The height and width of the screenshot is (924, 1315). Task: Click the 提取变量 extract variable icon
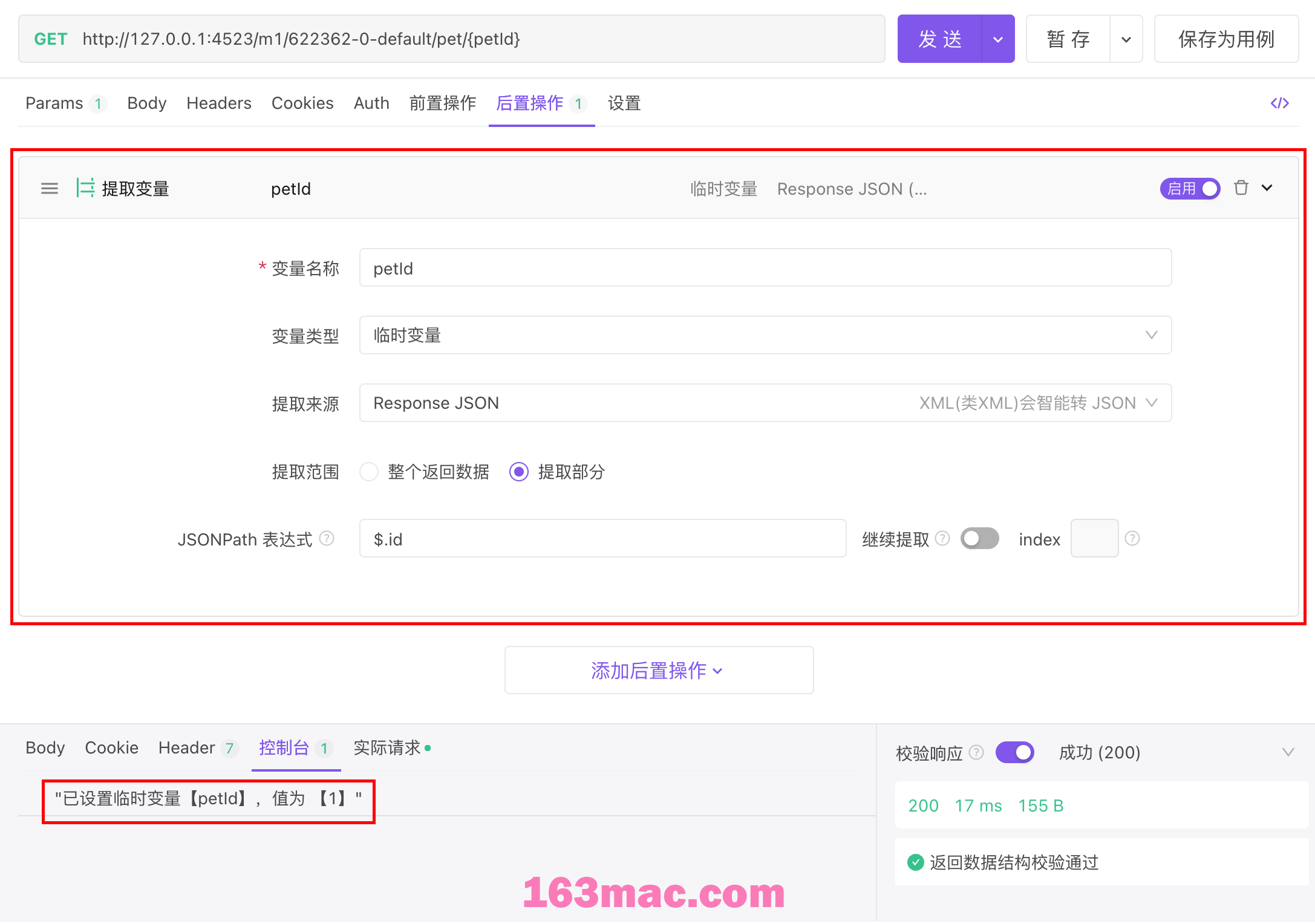[85, 188]
